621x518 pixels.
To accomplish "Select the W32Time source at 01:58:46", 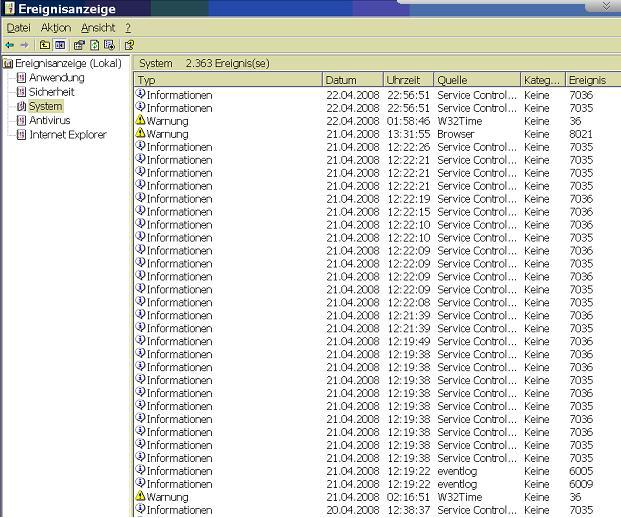I will coord(459,121).
